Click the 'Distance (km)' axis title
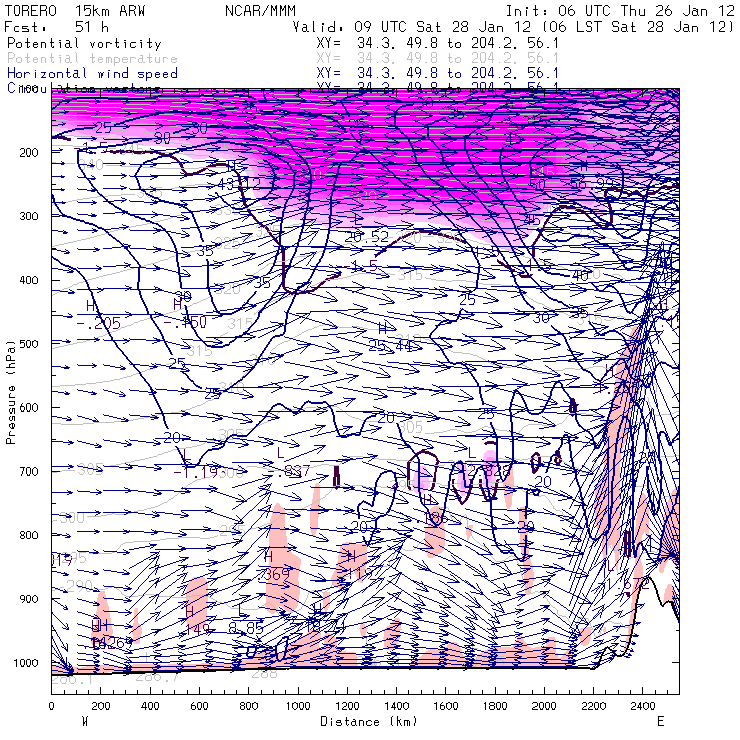The width and height of the screenshot is (740, 740). tap(369, 722)
